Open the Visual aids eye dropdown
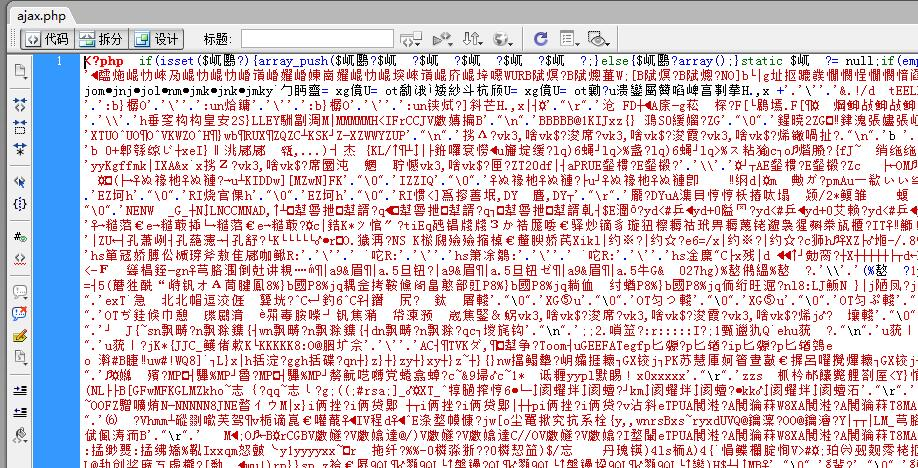 point(598,39)
